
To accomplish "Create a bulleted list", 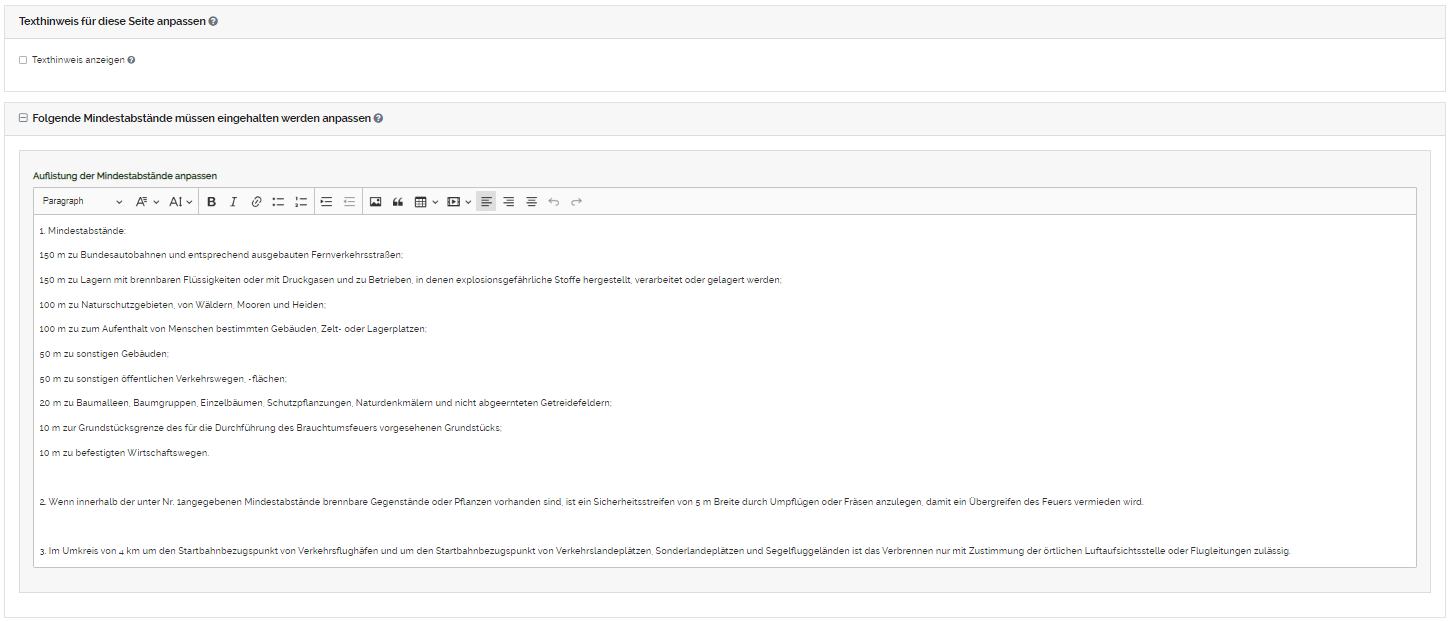I will (278, 202).
